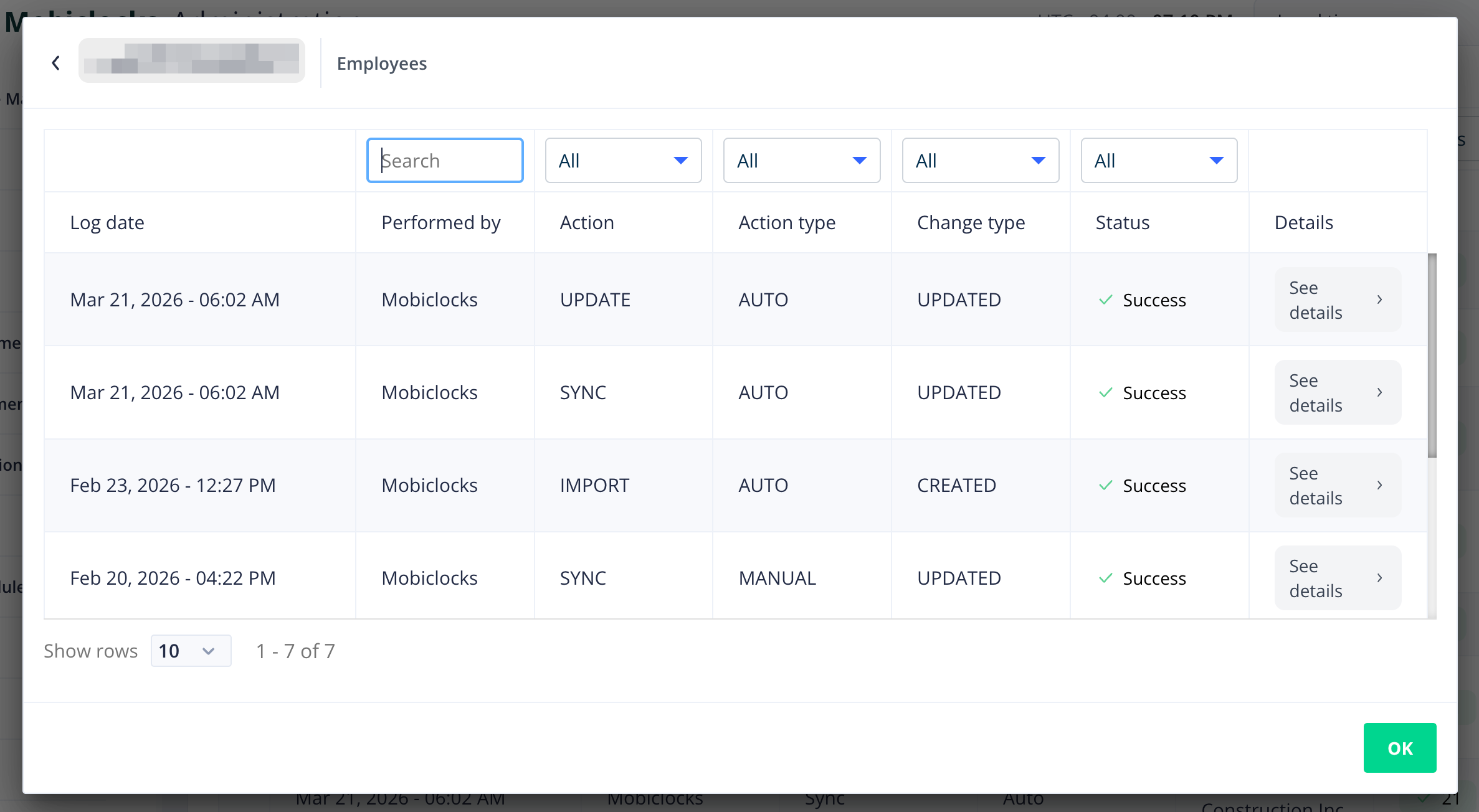Click chevron in Feb 20 row details
Image resolution: width=1479 pixels, height=812 pixels.
[x=1379, y=578]
